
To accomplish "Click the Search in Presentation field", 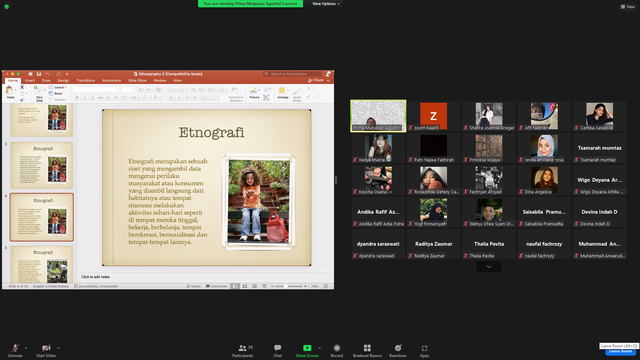I will (x=292, y=74).
